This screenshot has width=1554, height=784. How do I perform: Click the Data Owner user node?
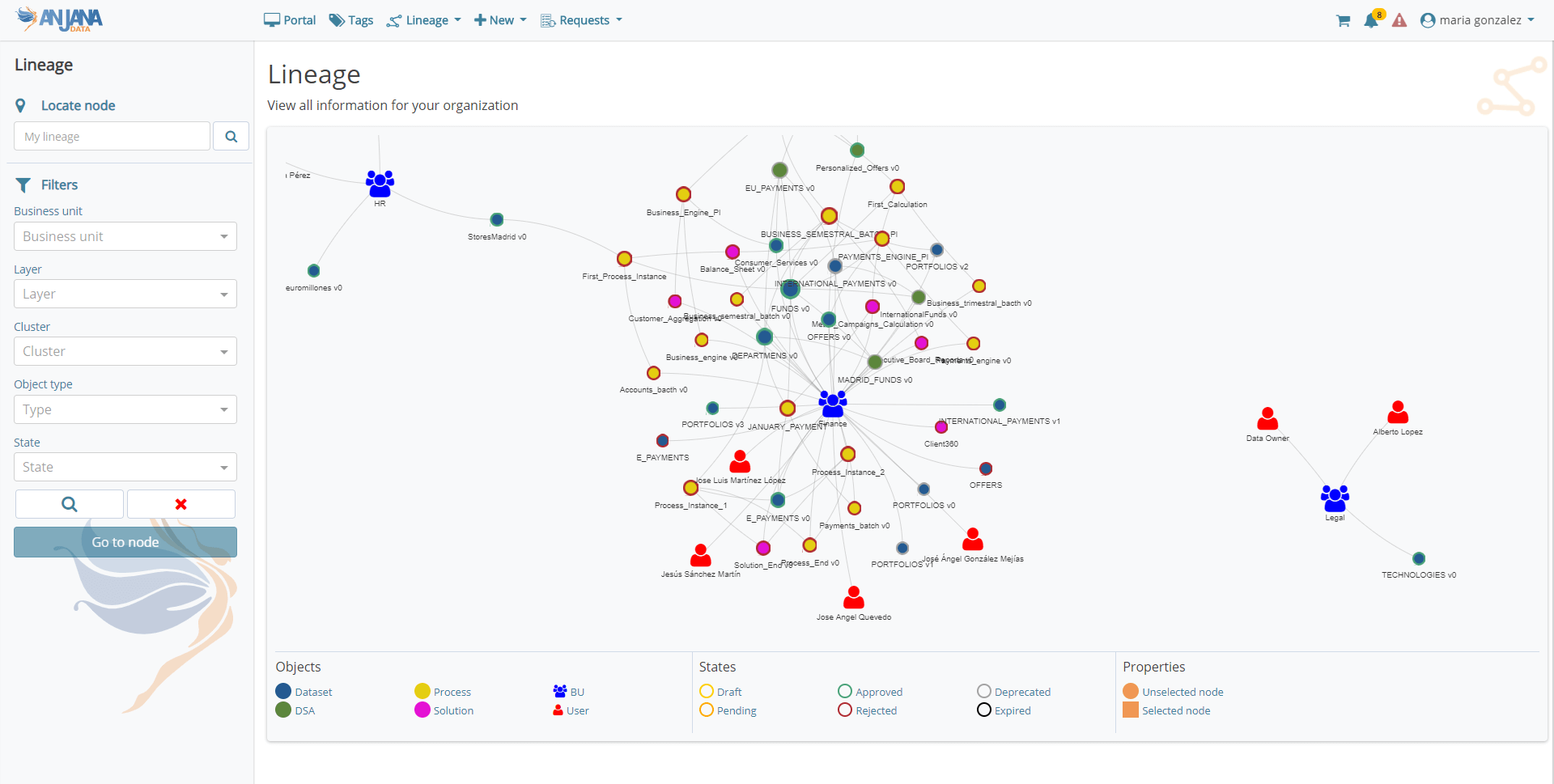click(x=1267, y=419)
